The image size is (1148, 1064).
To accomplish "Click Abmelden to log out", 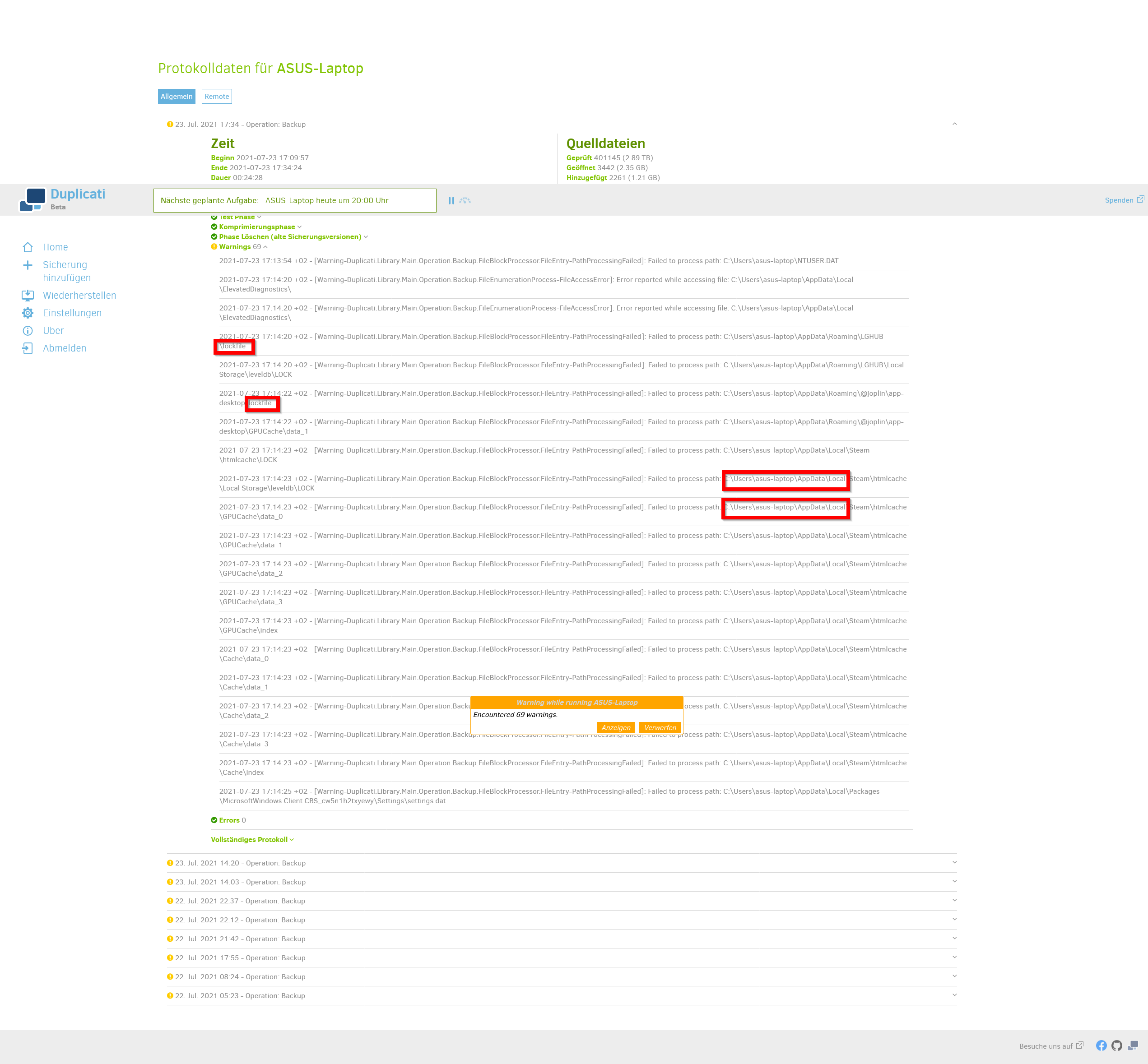I will pos(64,348).
